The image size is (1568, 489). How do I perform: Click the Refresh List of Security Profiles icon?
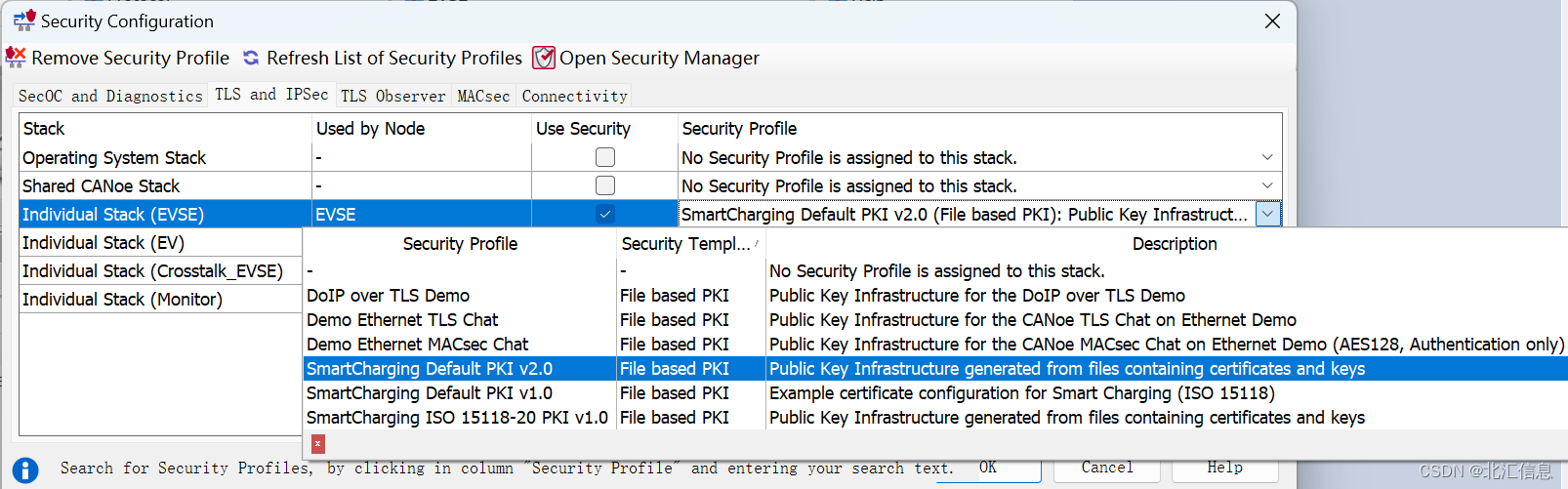pyautogui.click(x=251, y=58)
